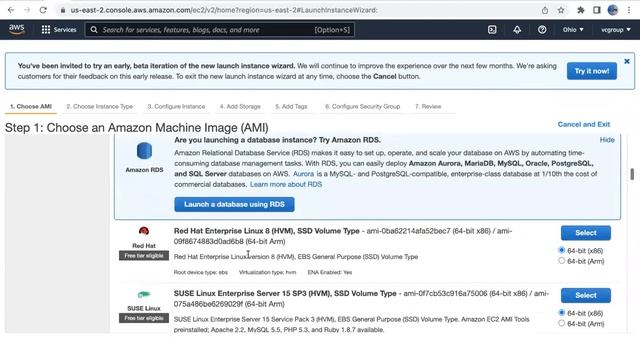Image resolution: width=640 pixels, height=360 pixels.
Task: Open the Aurora link
Action: [x=303, y=174]
